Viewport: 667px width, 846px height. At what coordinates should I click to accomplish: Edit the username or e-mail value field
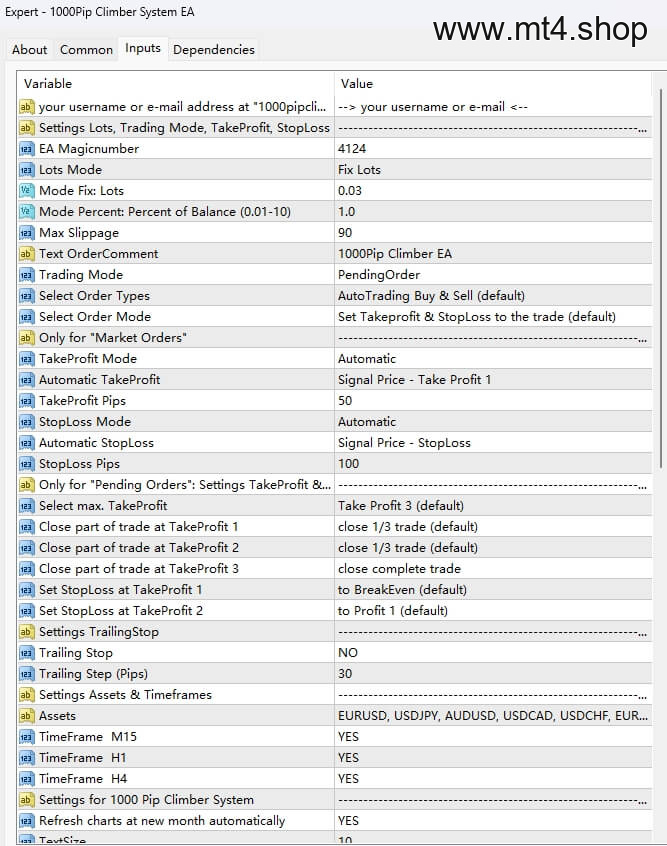click(493, 107)
